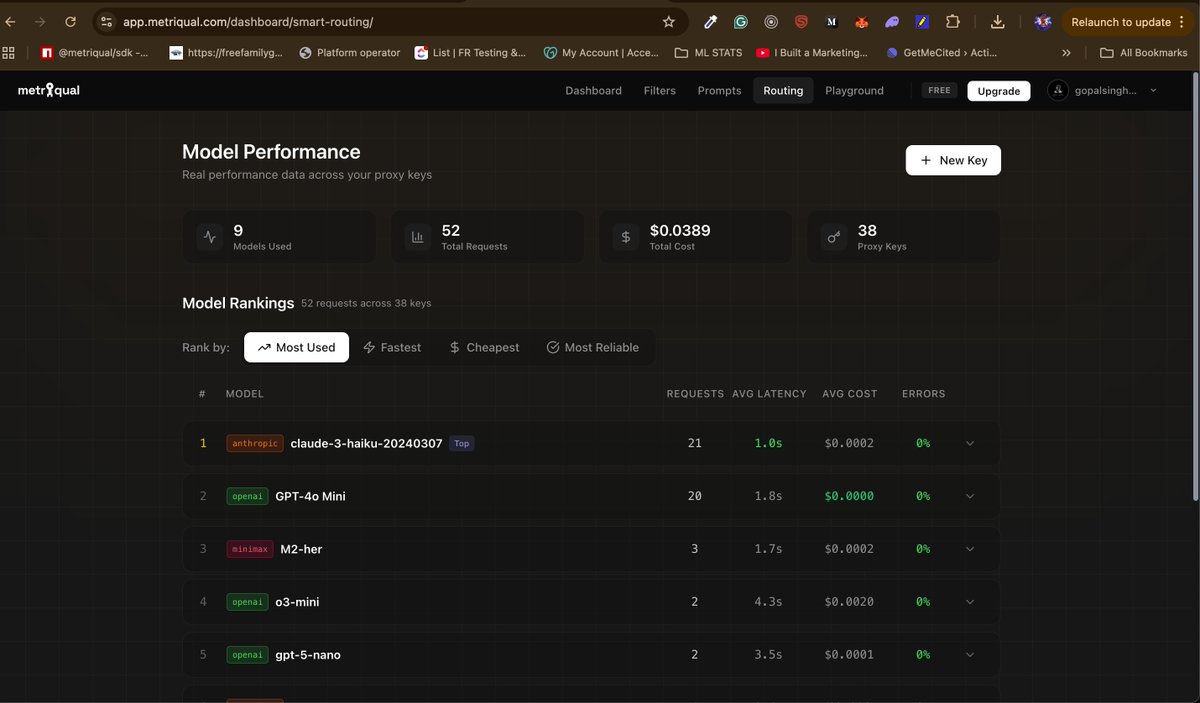Click the FREE plan badge
The width and height of the screenshot is (1200, 703).
point(939,90)
